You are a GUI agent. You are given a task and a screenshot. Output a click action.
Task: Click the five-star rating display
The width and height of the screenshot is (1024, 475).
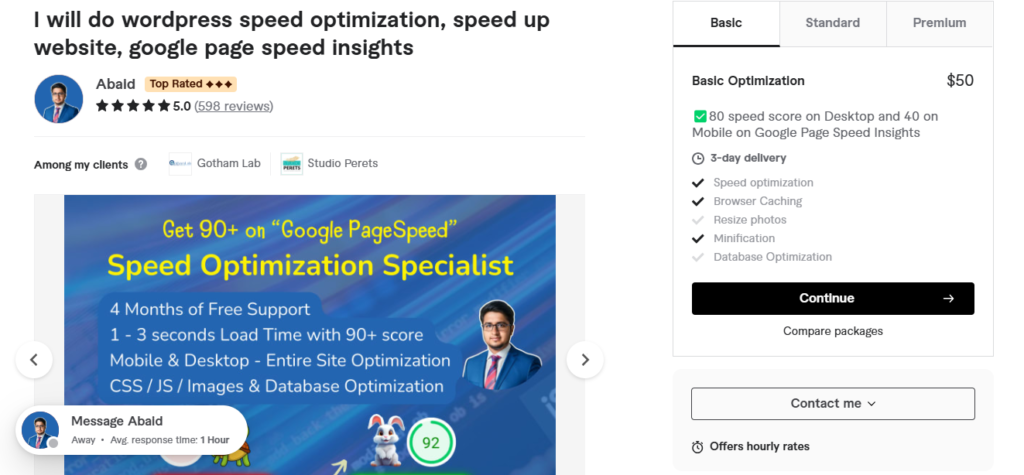click(x=133, y=106)
